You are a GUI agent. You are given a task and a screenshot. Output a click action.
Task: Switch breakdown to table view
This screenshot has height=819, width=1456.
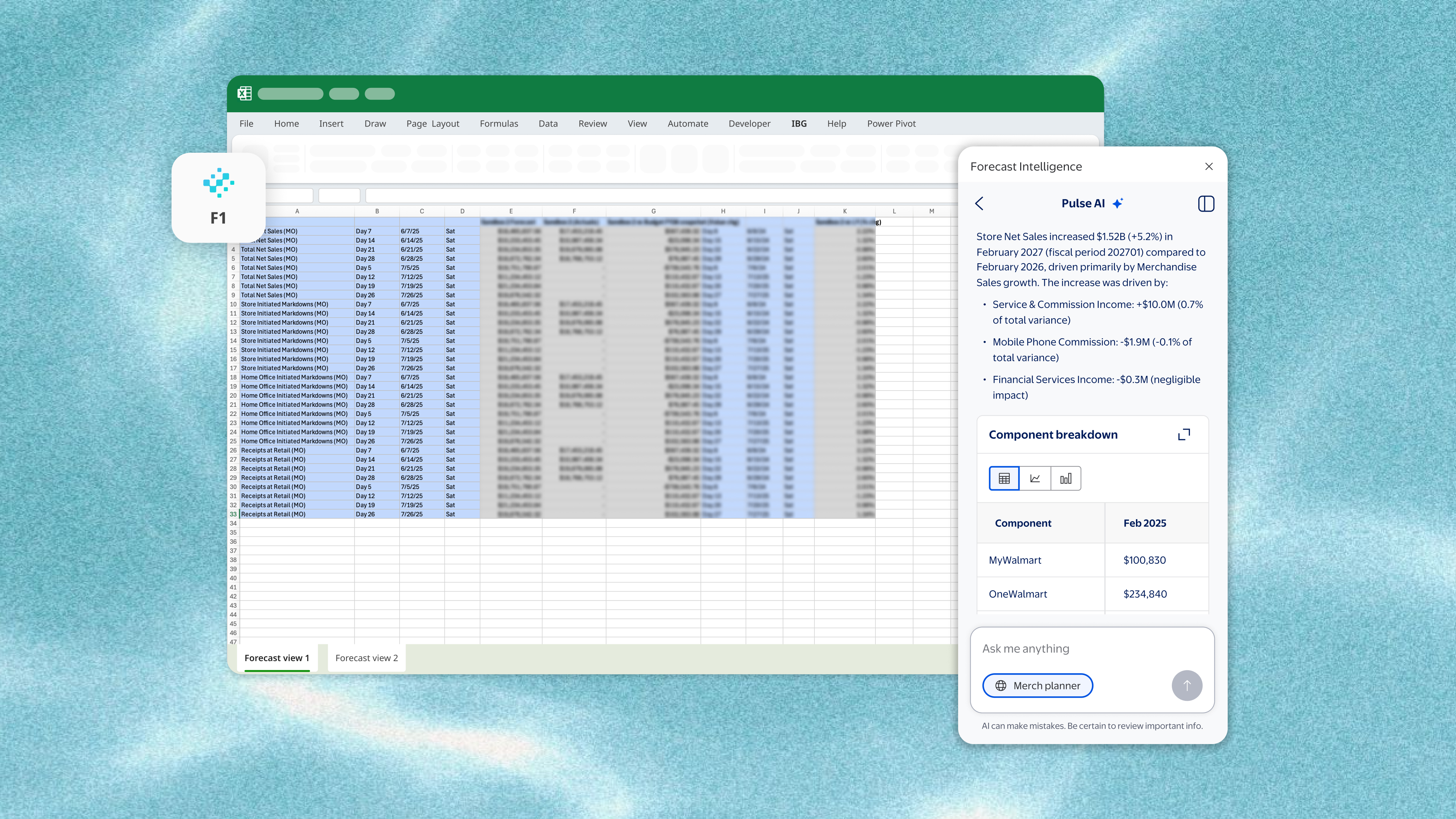tap(1004, 478)
